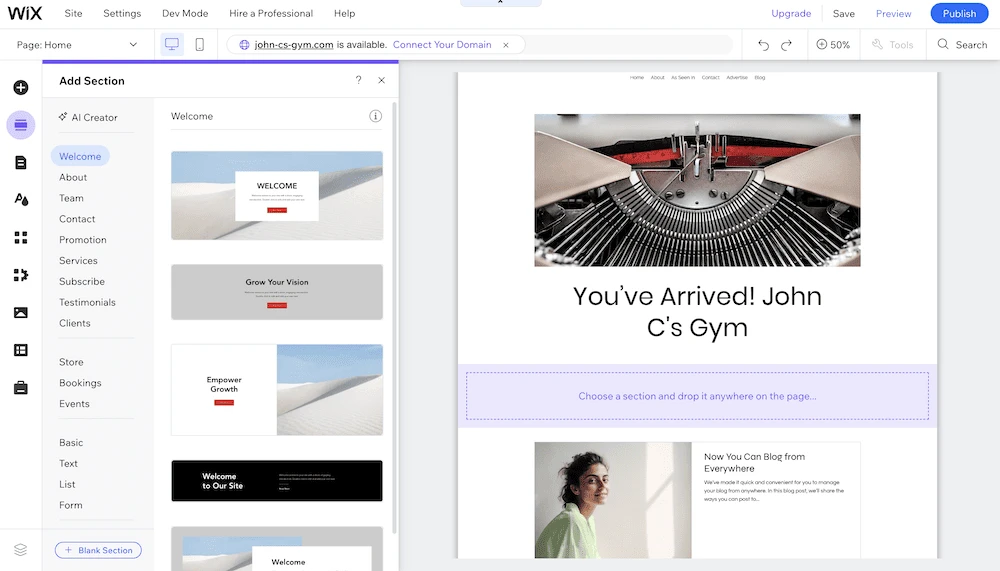The height and width of the screenshot is (571, 1000).
Task: Switch to desktop view
Action: 172,44
